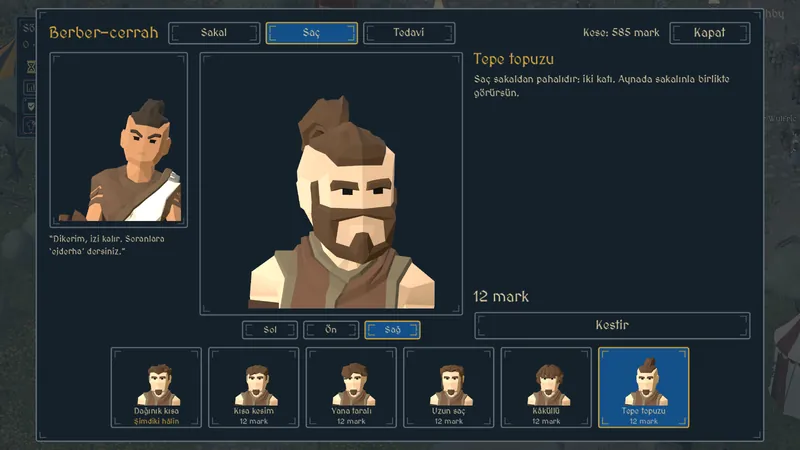Viewport: 800px width, 450px height.
Task: Click the Tepe topuzu heading text
Action: 513,59
